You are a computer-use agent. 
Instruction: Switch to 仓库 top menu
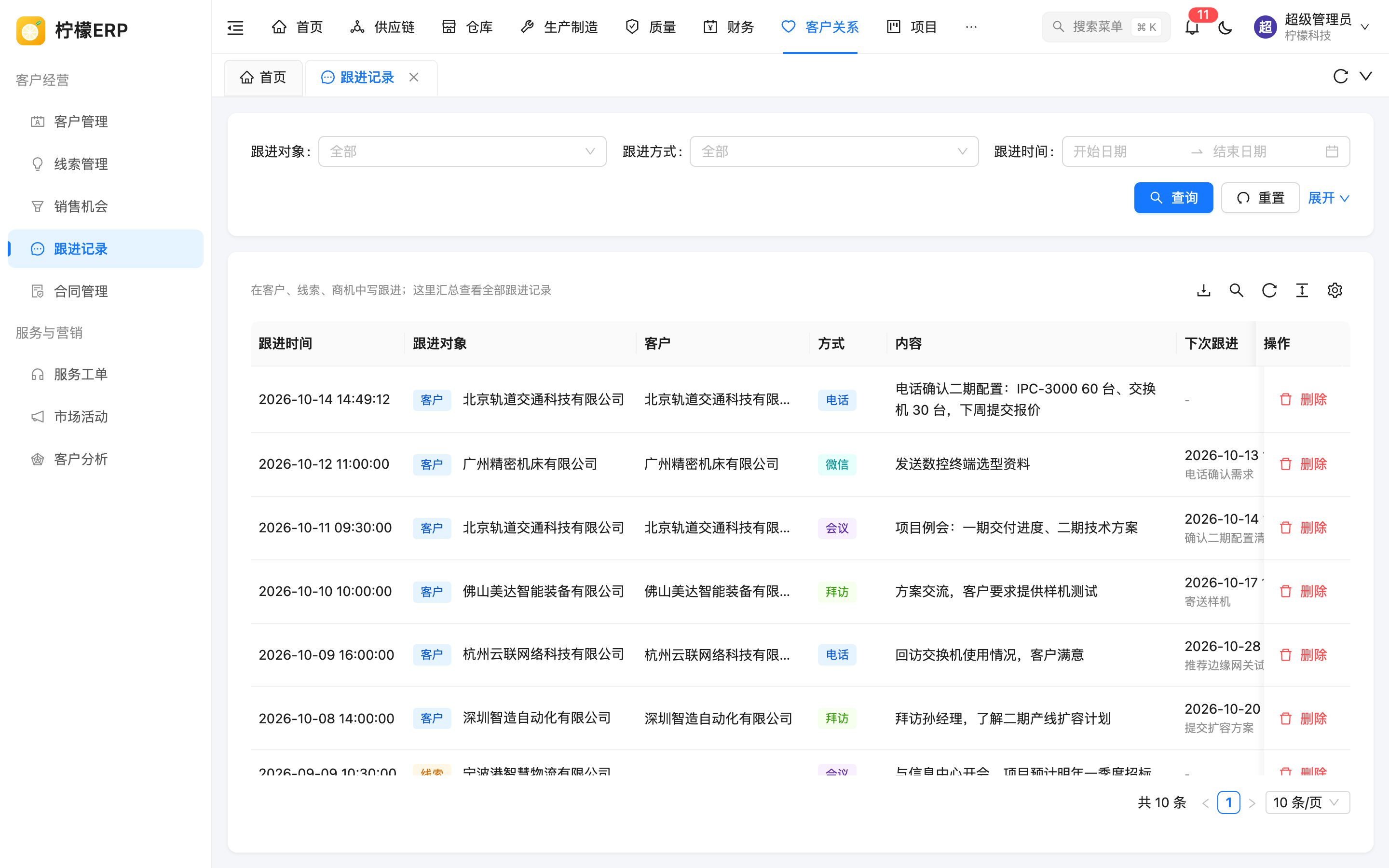pyautogui.click(x=467, y=27)
